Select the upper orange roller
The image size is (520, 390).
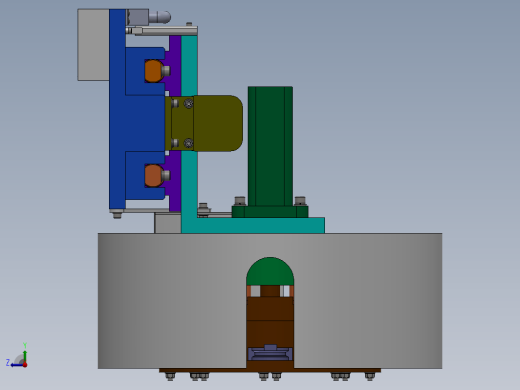[x=153, y=71]
